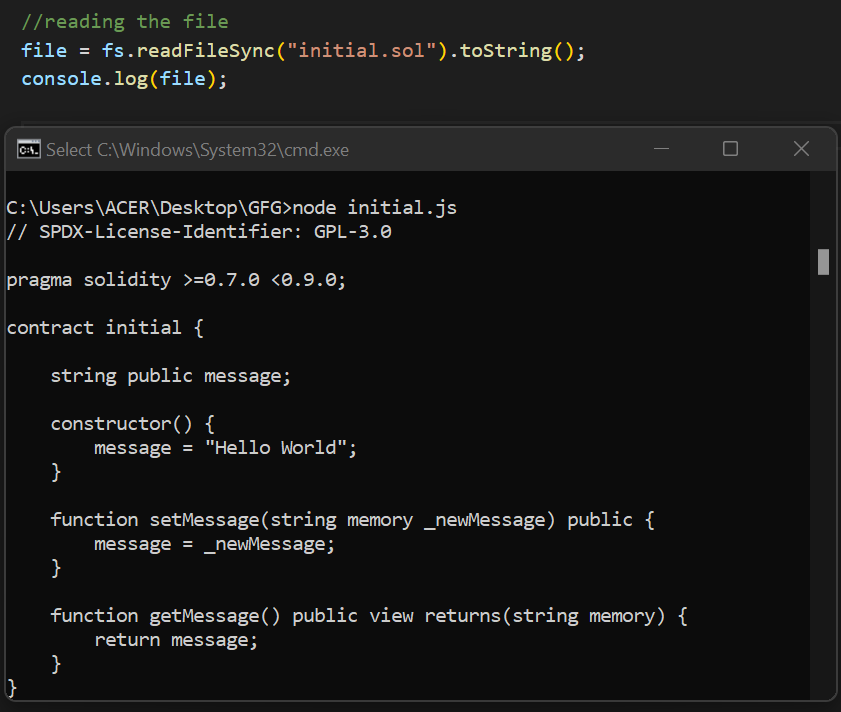Click 'returns(string memory)' in the terminal output

click(x=545, y=616)
